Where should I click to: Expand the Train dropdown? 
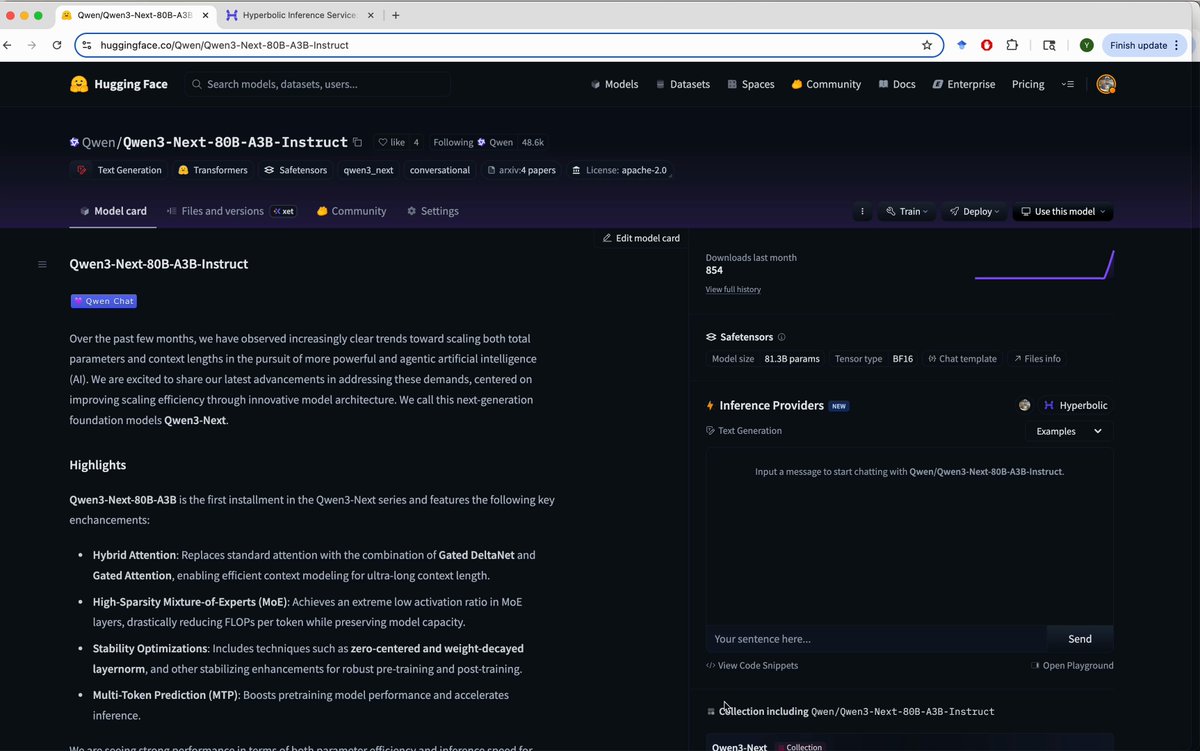tap(907, 212)
